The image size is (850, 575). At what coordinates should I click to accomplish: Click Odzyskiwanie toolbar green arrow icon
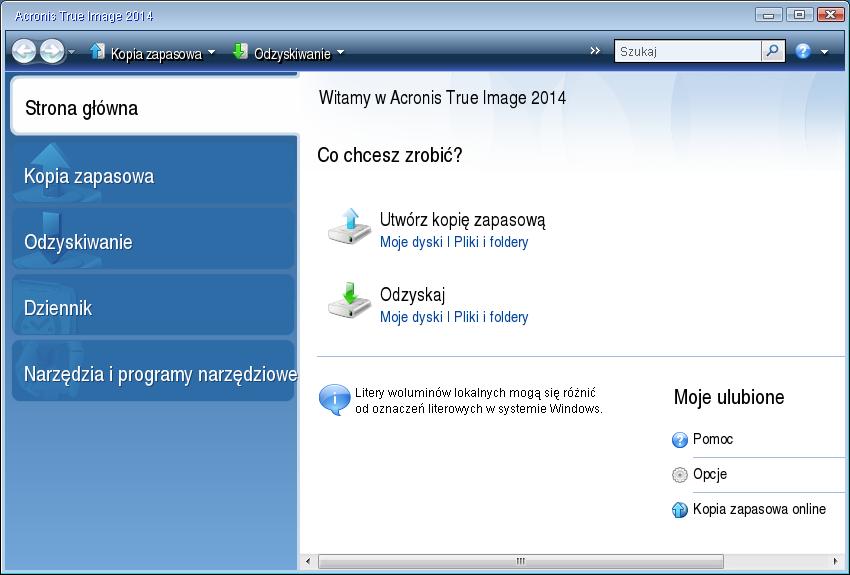[240, 51]
